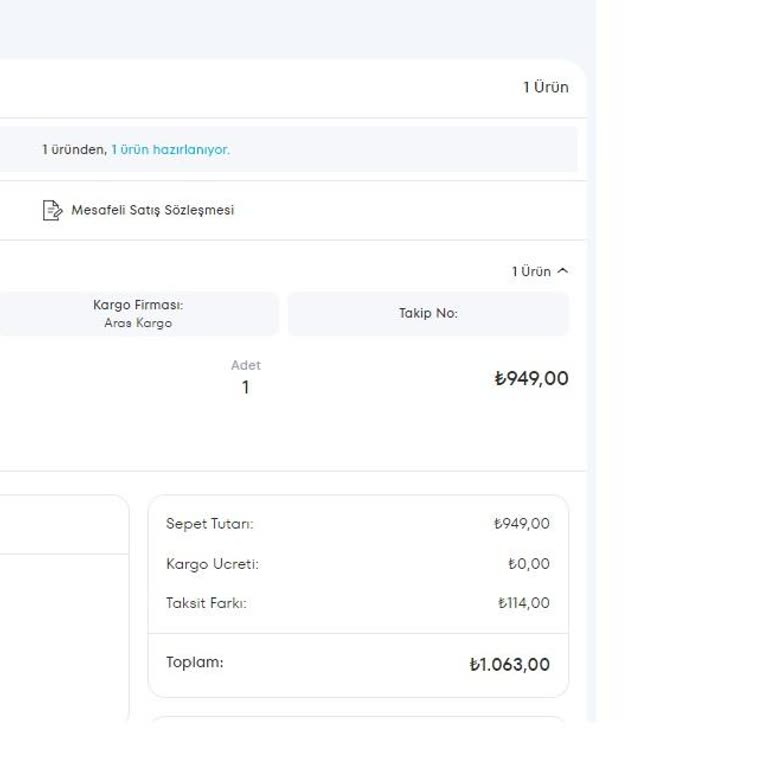The width and height of the screenshot is (768, 768).
Task: Select the quantity value 1 under Adet
Action: [x=245, y=387]
